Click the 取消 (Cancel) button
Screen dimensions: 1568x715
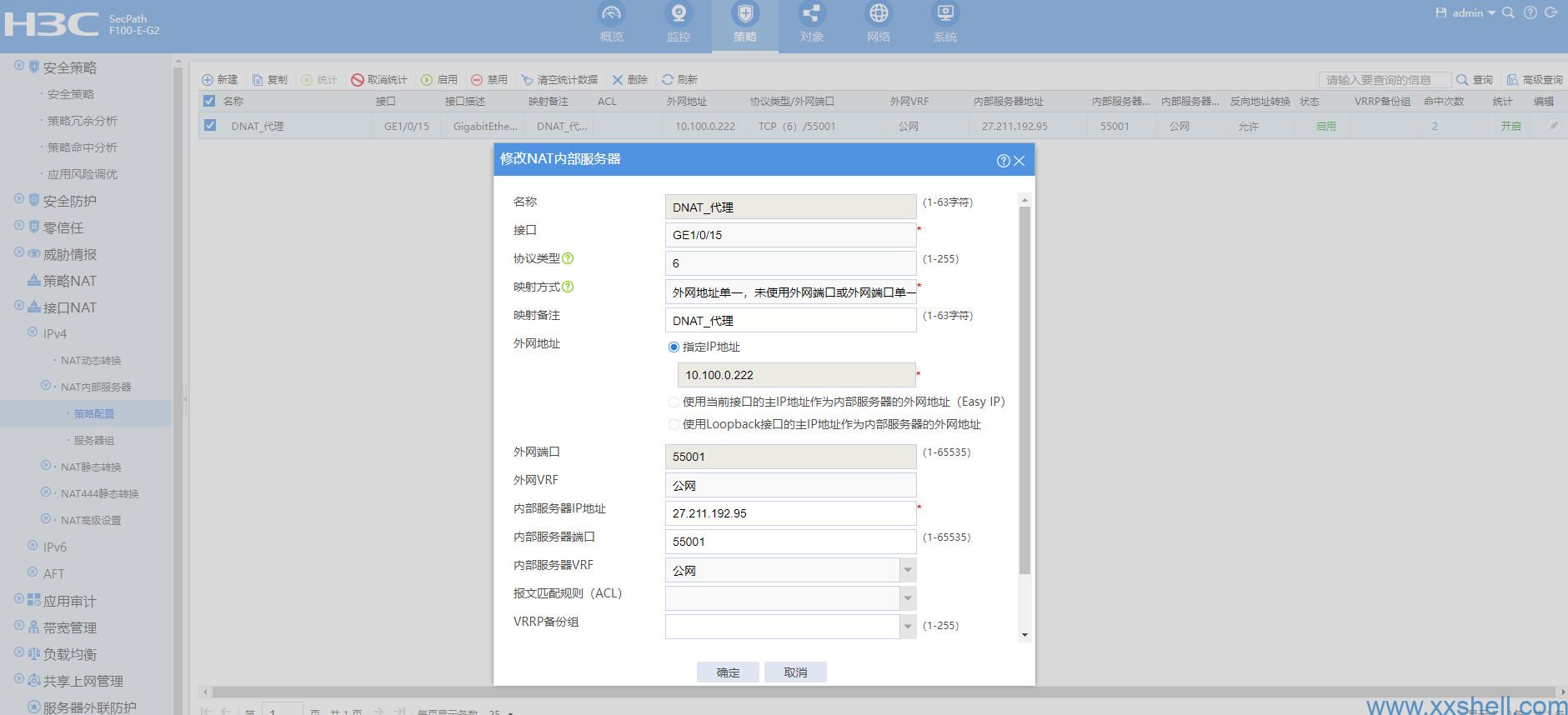coord(795,672)
